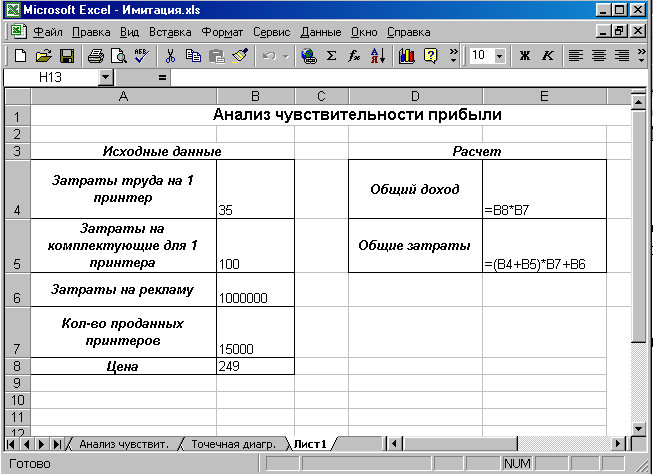Select the Цена label cell
This screenshot has height=474, width=653.
coord(123,366)
